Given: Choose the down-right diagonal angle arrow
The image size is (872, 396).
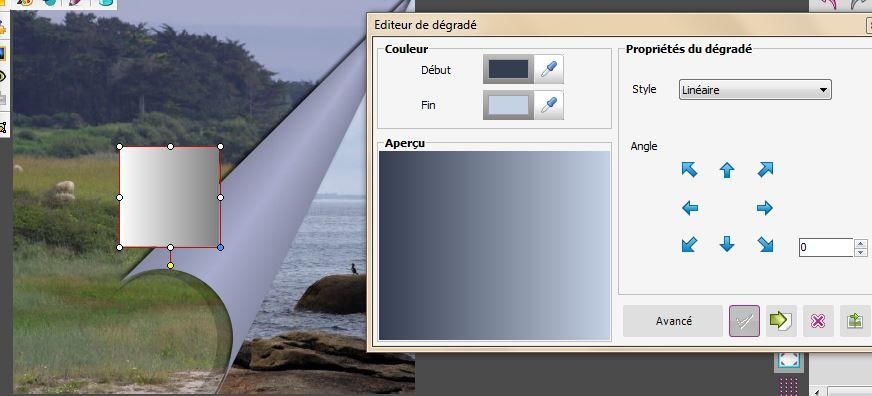Looking at the screenshot, I should pos(765,244).
